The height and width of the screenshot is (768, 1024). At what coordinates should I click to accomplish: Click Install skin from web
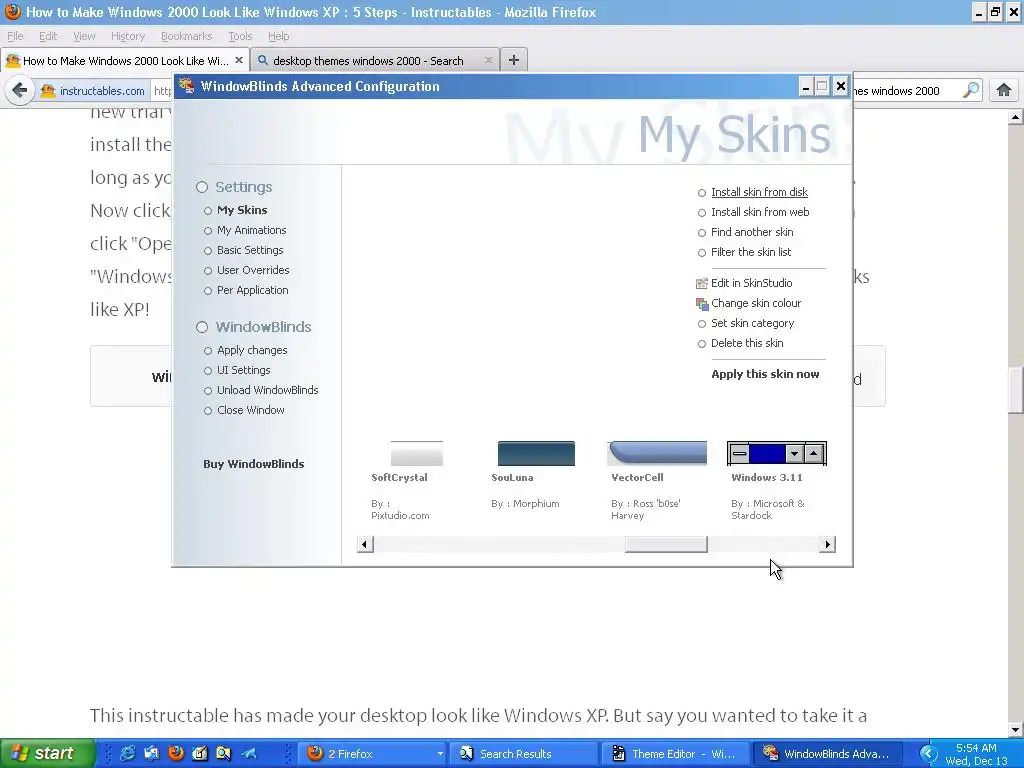point(760,212)
